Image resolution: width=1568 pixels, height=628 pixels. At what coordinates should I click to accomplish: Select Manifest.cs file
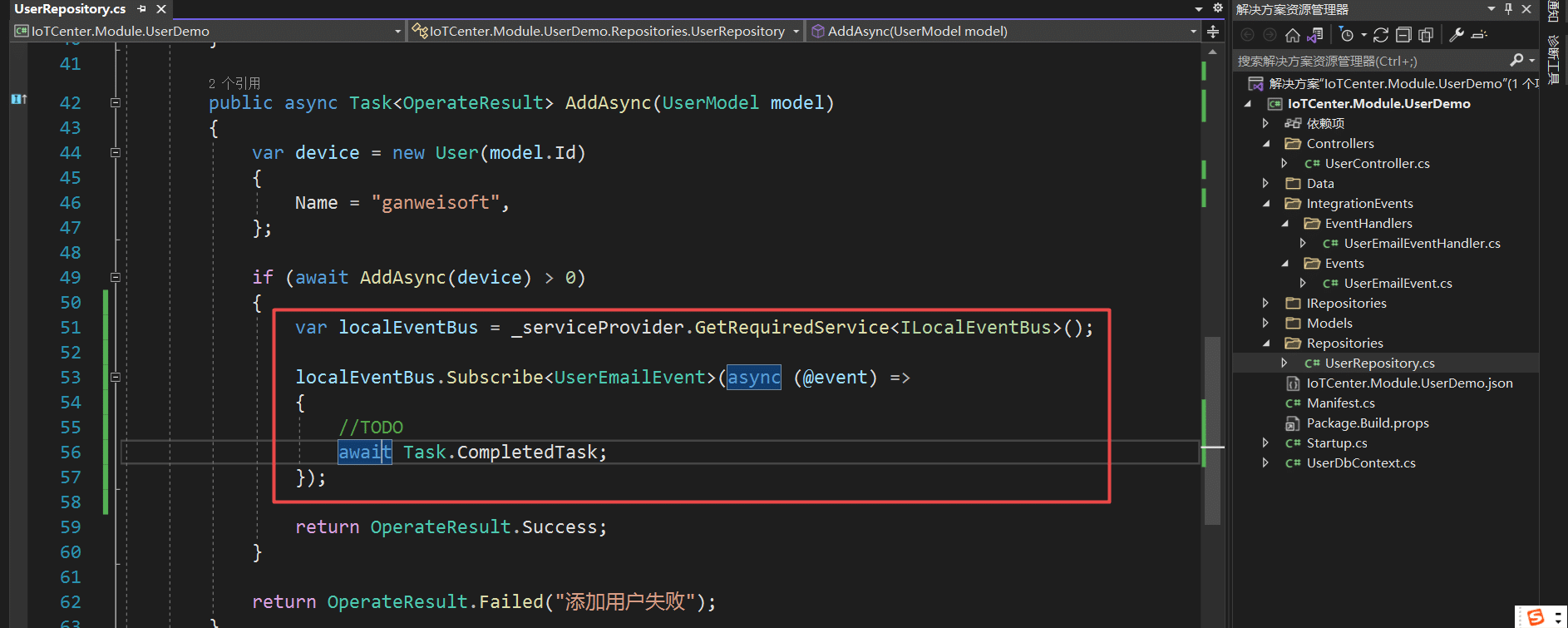point(1341,403)
